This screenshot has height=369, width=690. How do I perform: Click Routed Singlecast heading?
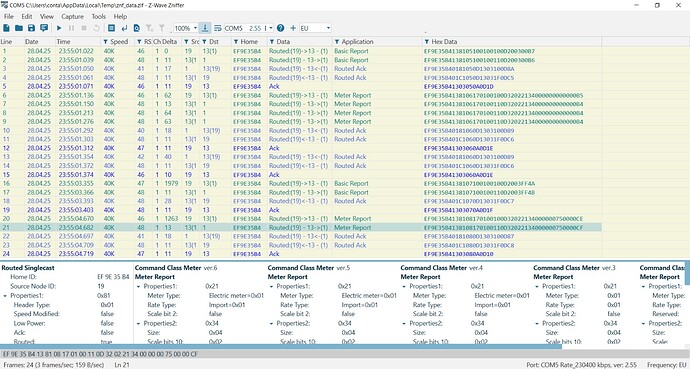pos(28,268)
